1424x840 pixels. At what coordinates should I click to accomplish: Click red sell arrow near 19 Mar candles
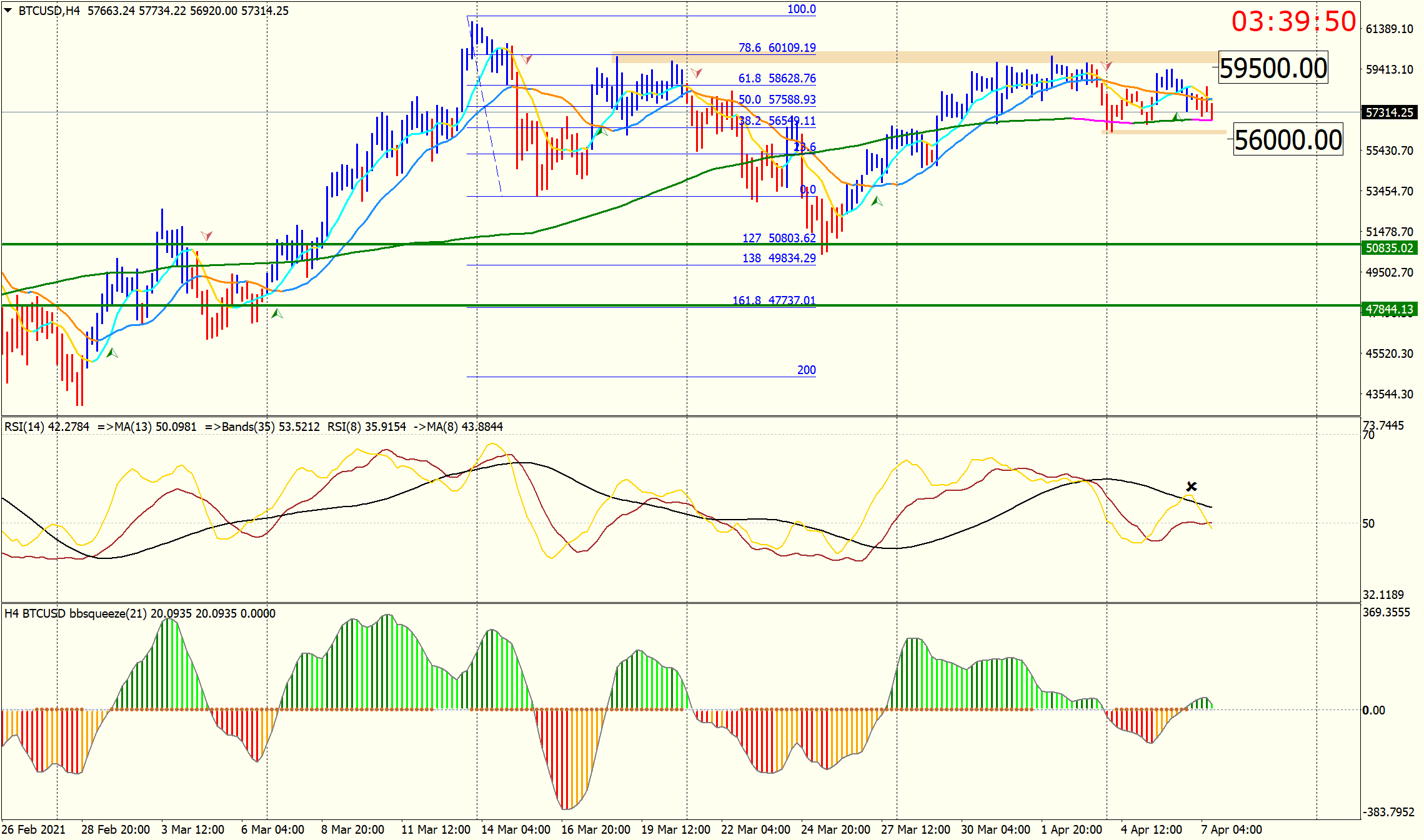[x=696, y=73]
